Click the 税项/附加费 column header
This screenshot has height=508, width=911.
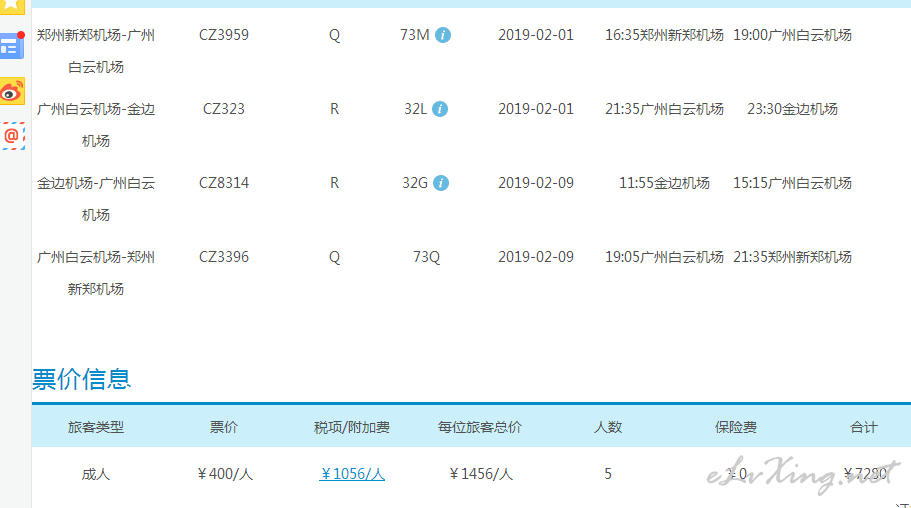[x=352, y=427]
